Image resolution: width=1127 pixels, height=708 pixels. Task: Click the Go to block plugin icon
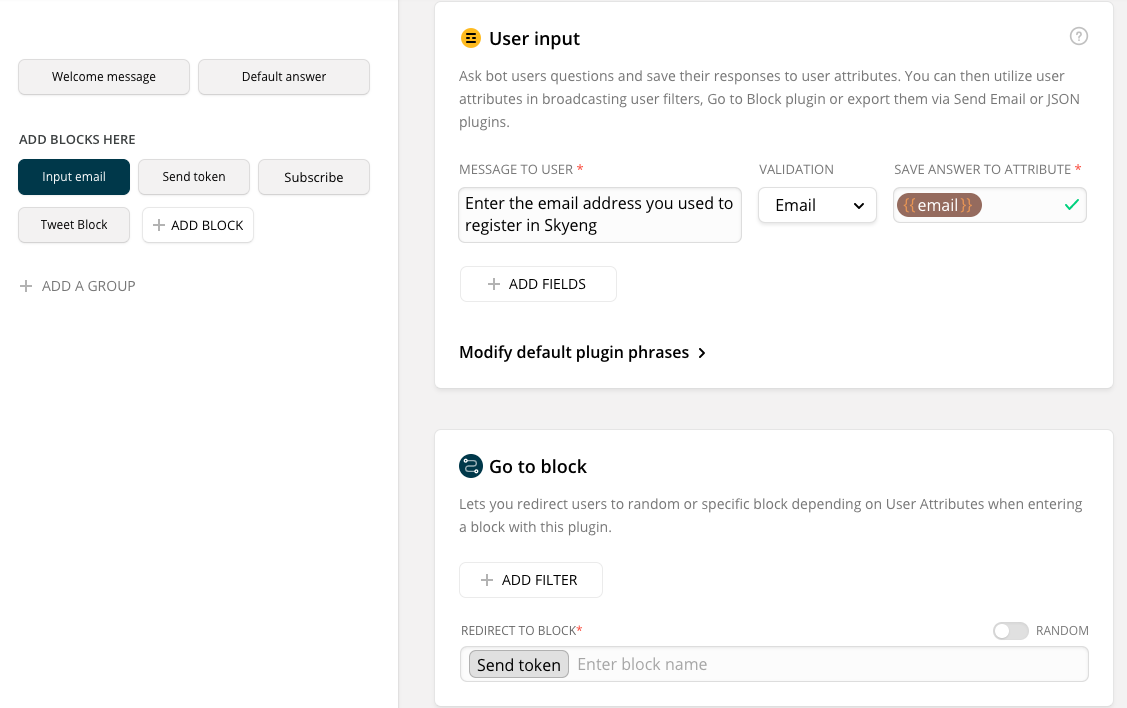[470, 466]
